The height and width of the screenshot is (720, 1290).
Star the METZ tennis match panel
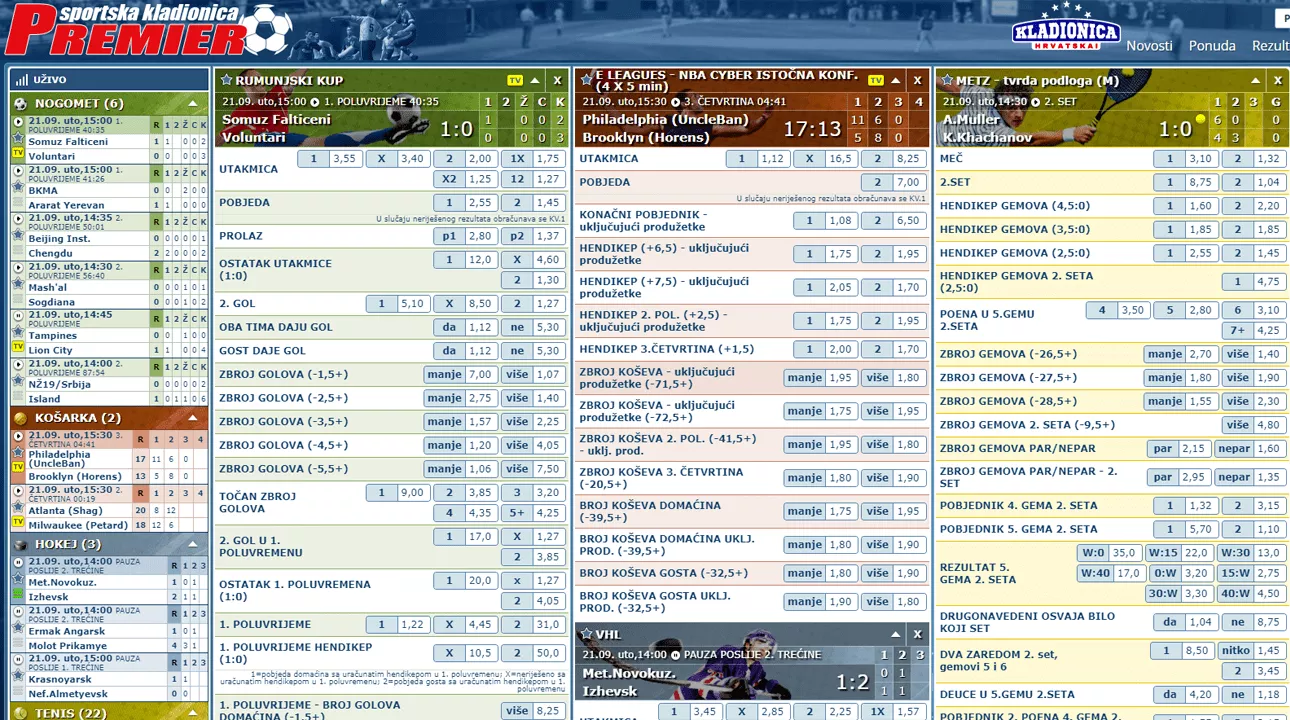(945, 80)
